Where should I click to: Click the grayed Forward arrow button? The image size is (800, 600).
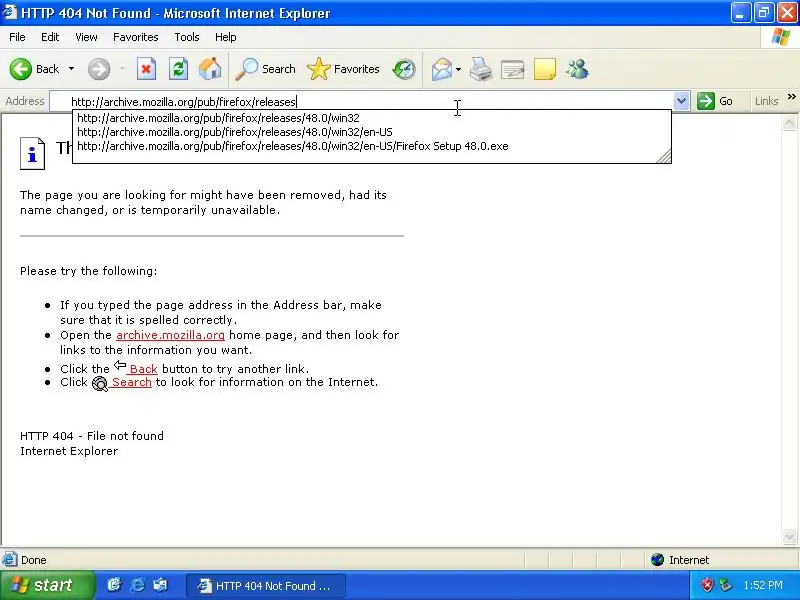(x=98, y=69)
